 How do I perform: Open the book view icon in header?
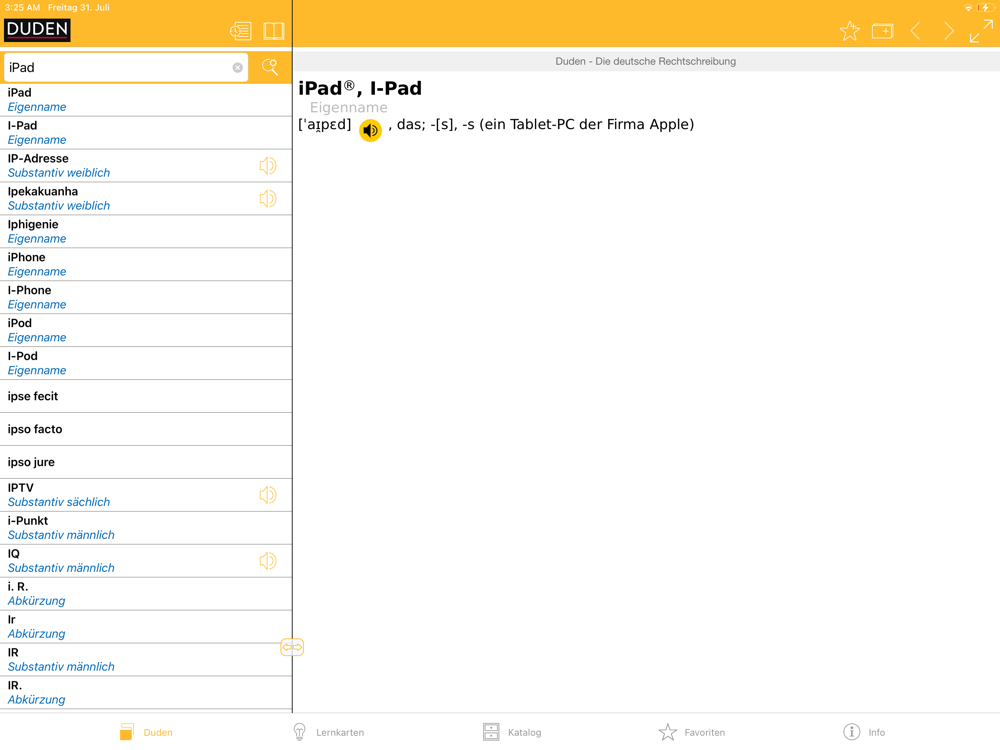tap(274, 31)
